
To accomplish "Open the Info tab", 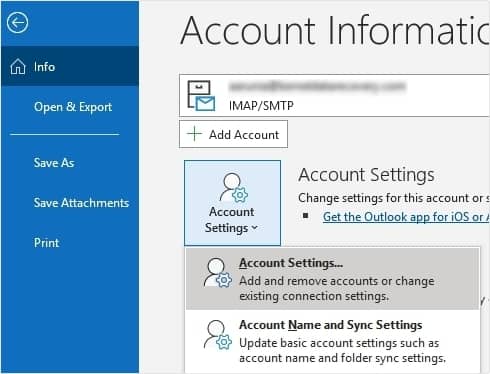I will point(70,66).
